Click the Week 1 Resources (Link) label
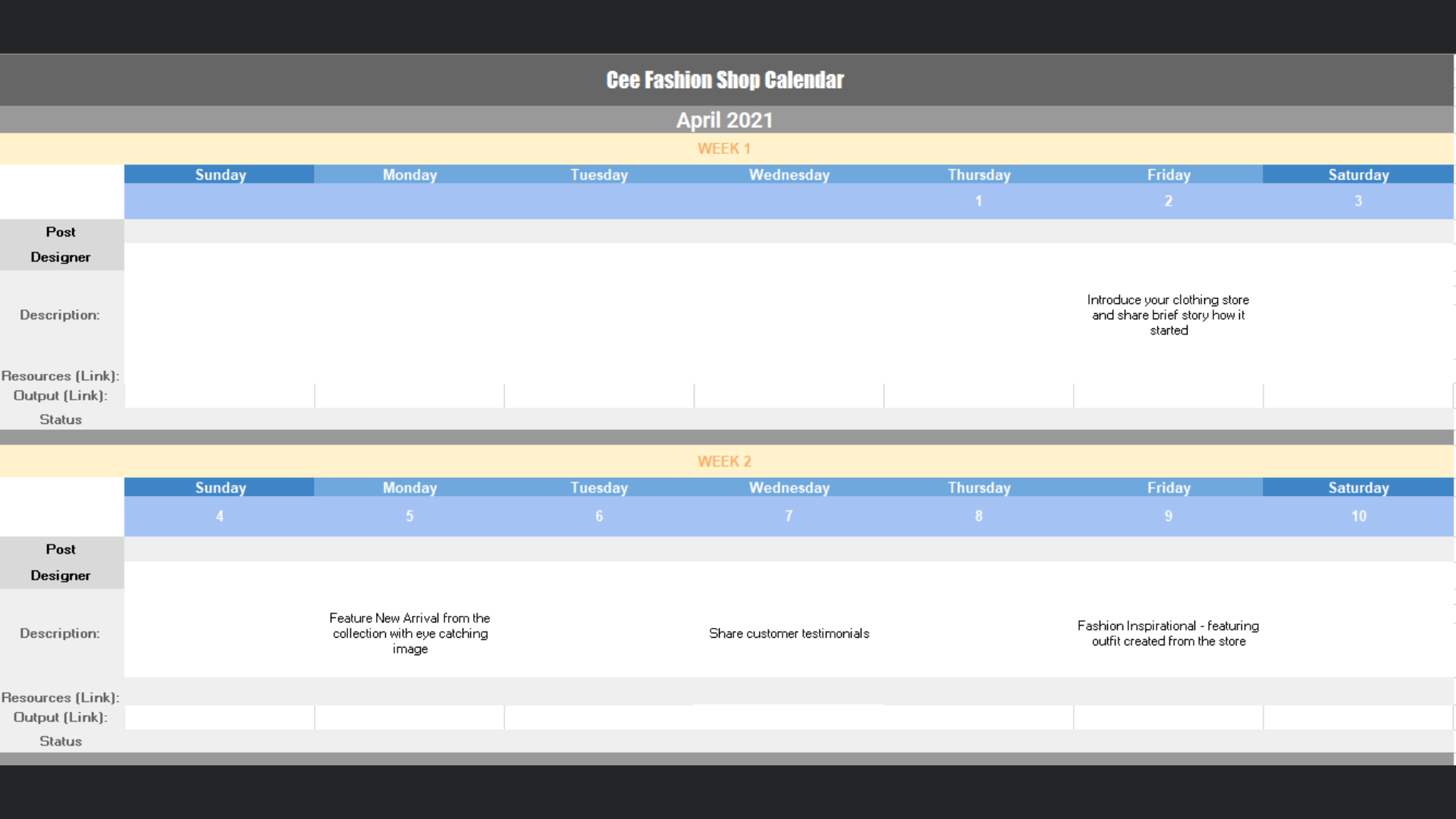Screen dimensions: 1456x819 [61, 376]
